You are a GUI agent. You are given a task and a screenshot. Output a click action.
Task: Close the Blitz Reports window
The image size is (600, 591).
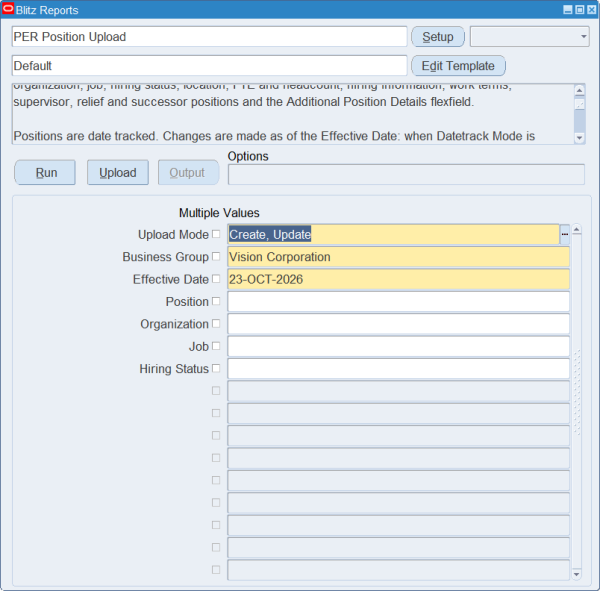pos(592,10)
